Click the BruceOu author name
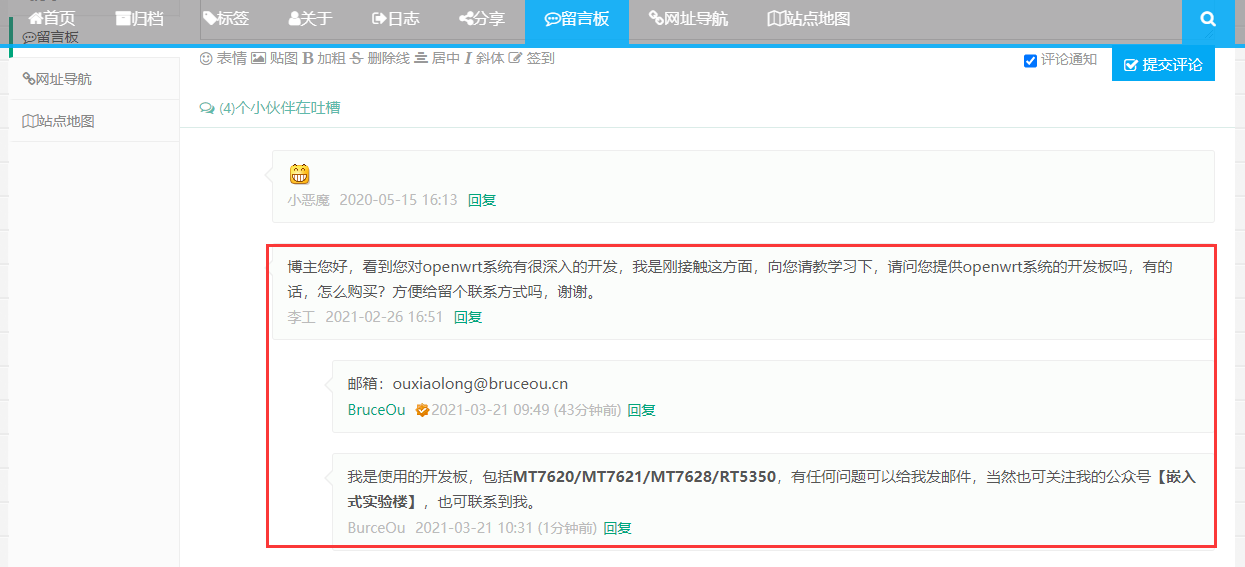This screenshot has width=1245, height=567. [x=377, y=410]
